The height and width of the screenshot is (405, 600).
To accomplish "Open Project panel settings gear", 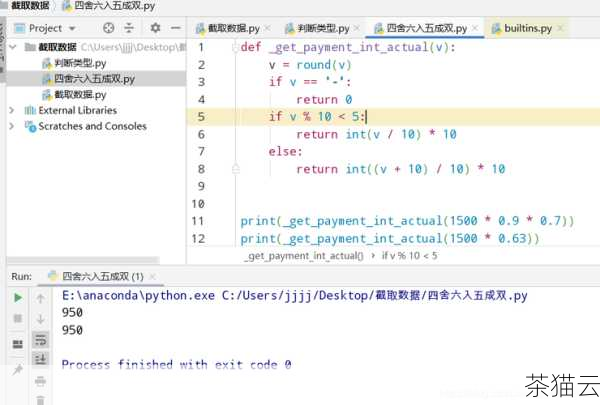I will [x=155, y=28].
